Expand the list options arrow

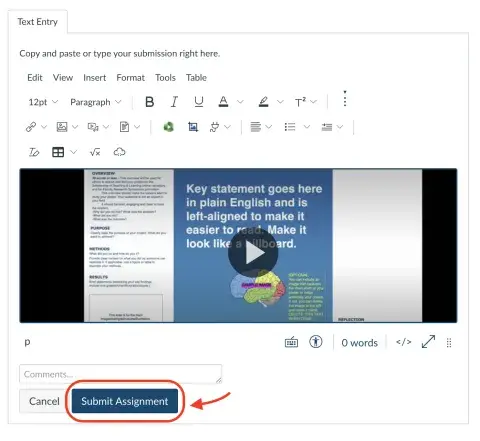point(307,127)
